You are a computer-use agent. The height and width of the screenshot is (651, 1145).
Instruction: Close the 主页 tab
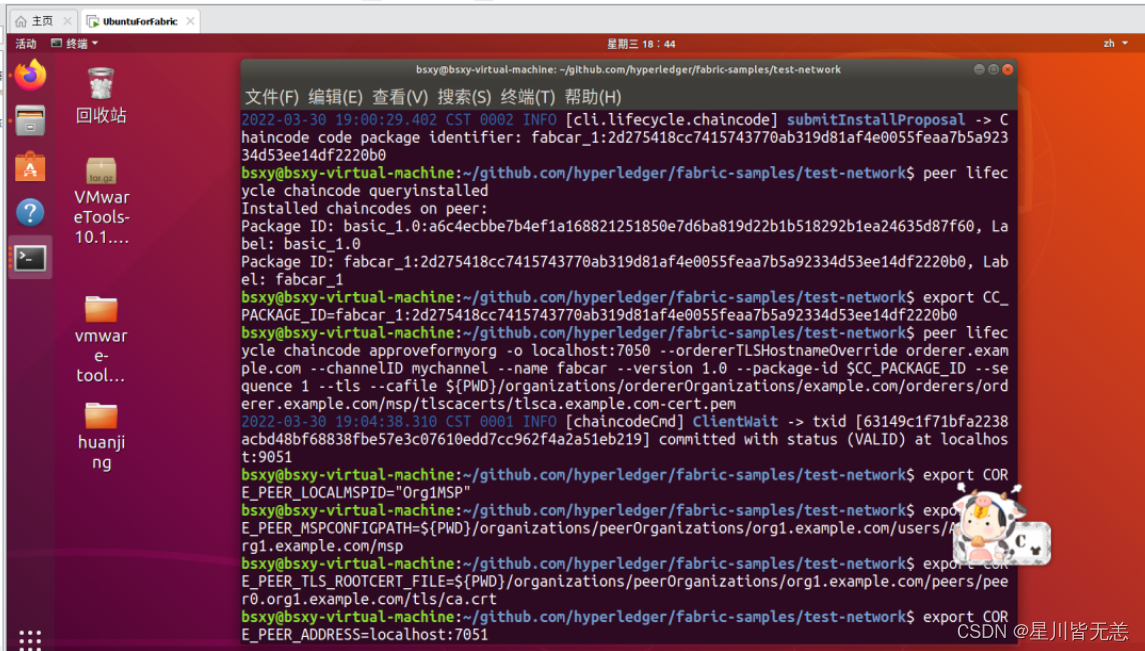[x=67, y=21]
